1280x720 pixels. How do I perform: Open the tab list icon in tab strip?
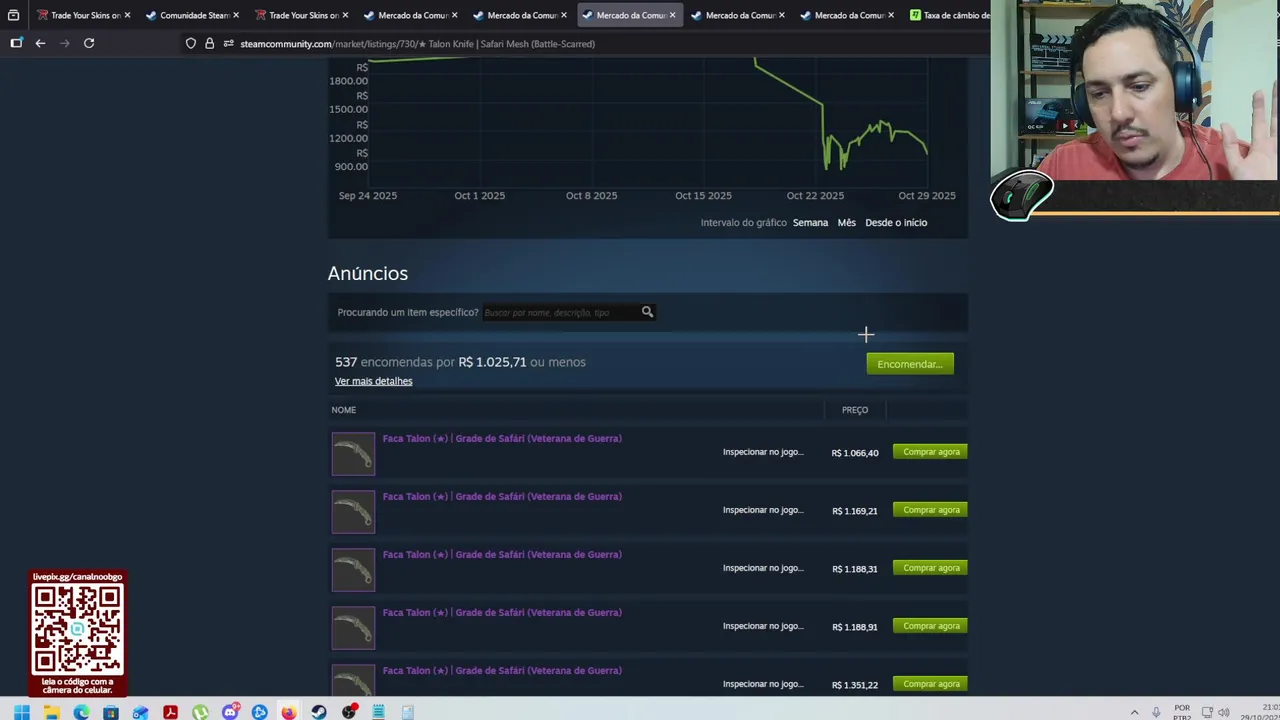[13, 15]
